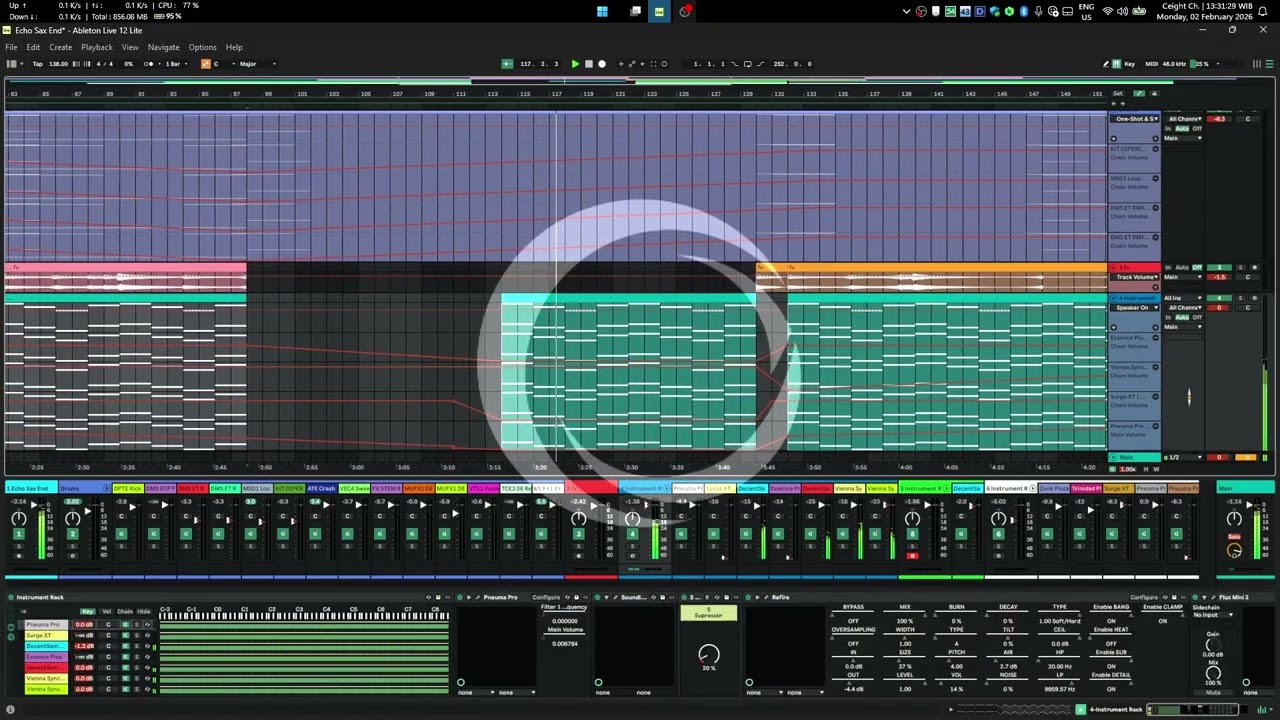The height and width of the screenshot is (720, 1280).
Task: Click the mixer view toggle icon at top right
Action: coord(1257,64)
